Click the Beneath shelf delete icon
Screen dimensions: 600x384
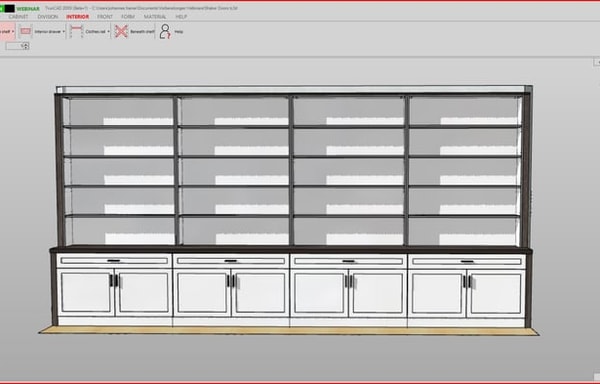(121, 31)
